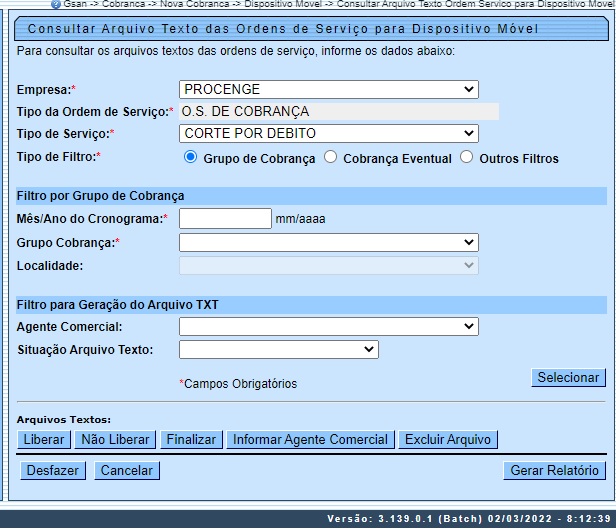Open the Empresa dropdown showing PROCENGE
616x529 pixels.
(x=328, y=90)
